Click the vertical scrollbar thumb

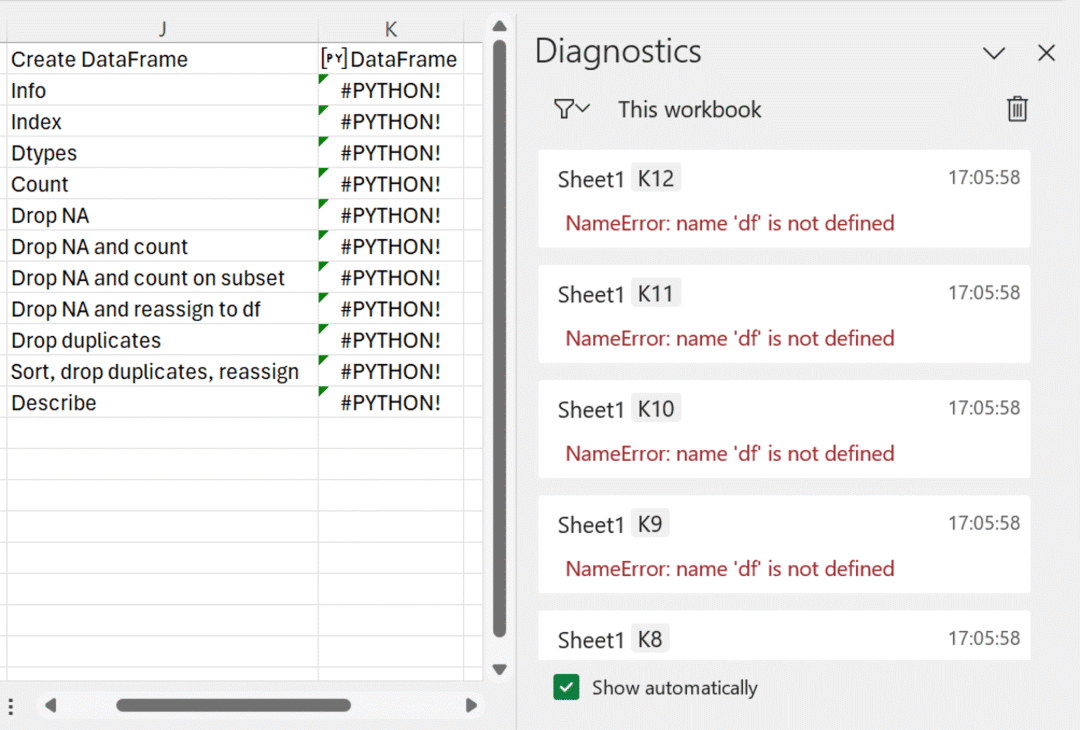click(500, 339)
